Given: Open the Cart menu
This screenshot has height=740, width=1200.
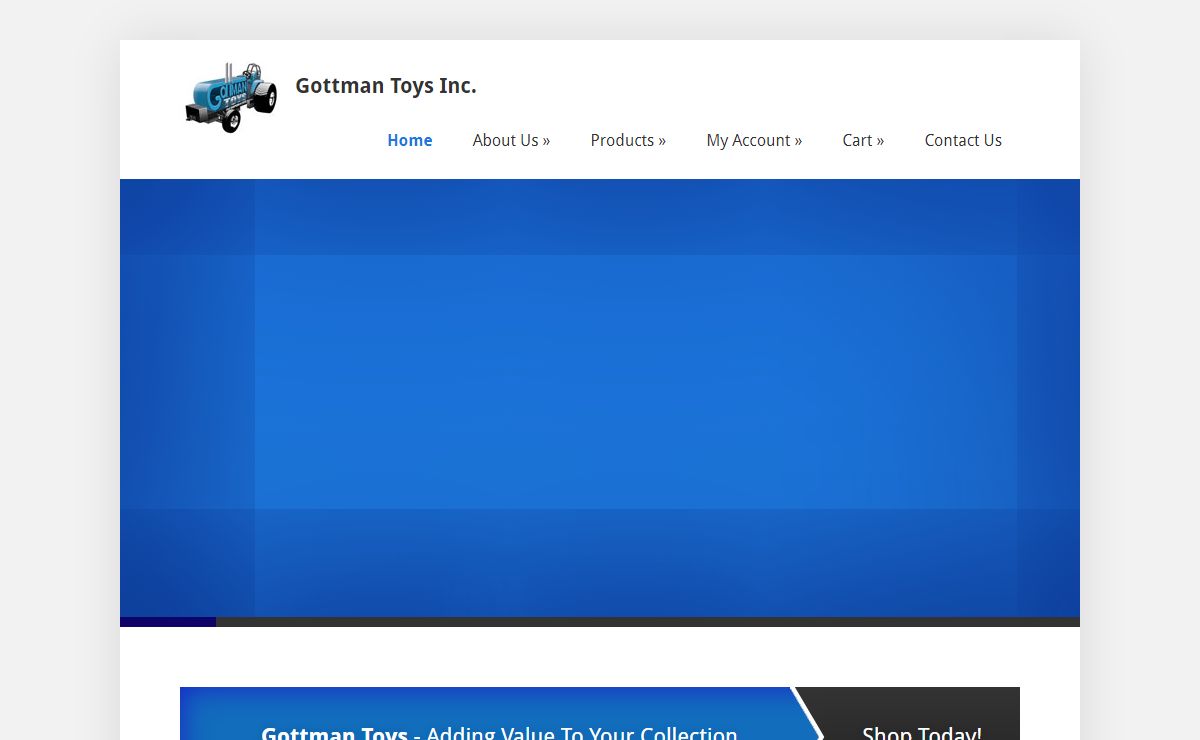Looking at the screenshot, I should tap(863, 140).
